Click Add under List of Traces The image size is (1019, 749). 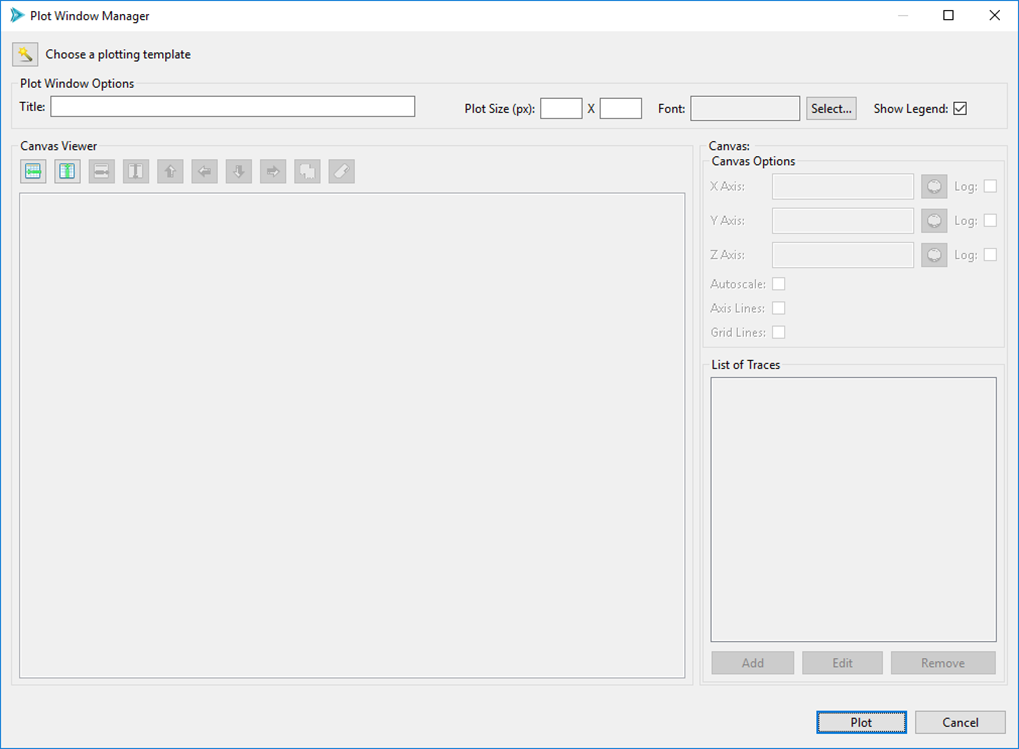[x=752, y=662]
